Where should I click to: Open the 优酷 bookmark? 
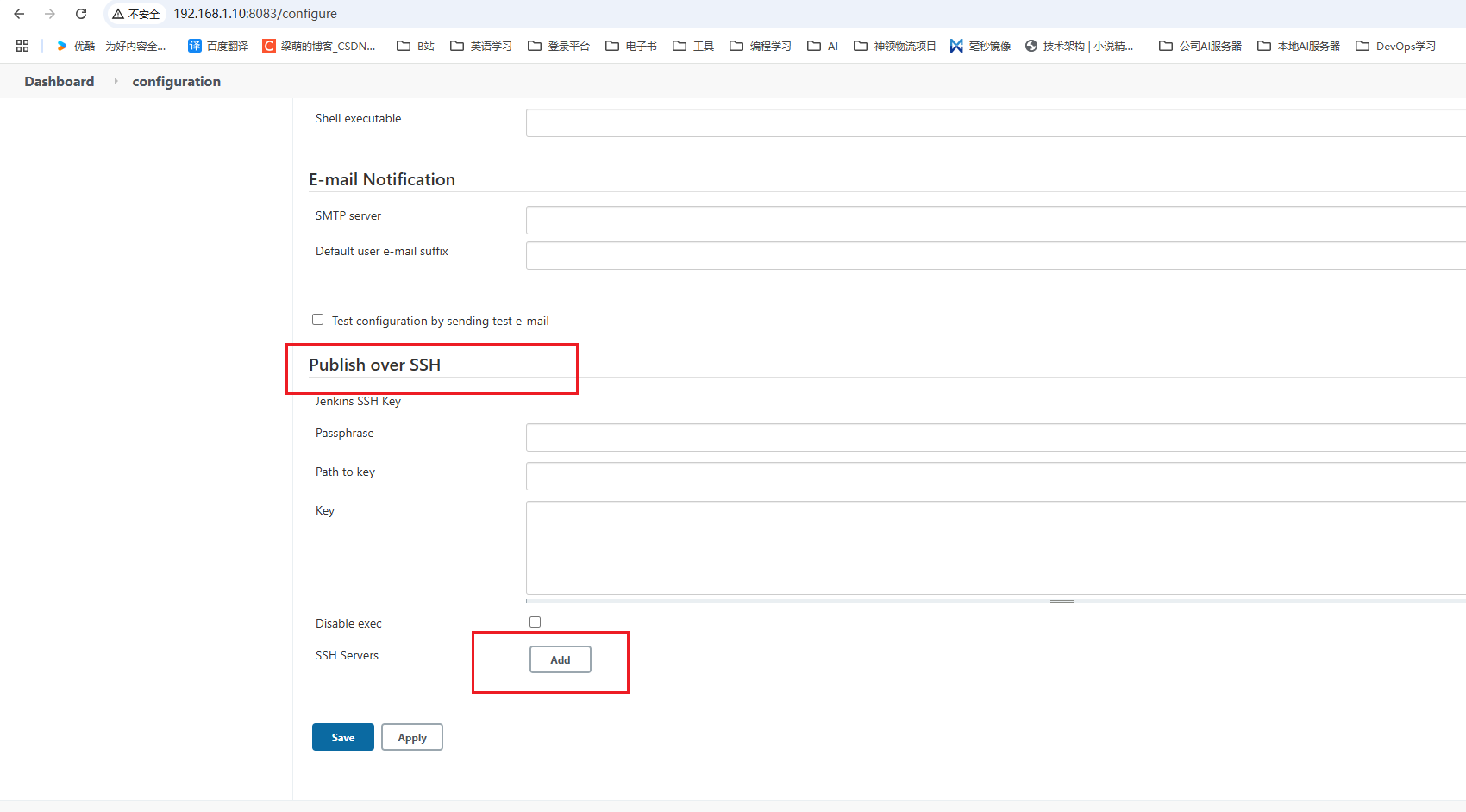click(x=110, y=46)
